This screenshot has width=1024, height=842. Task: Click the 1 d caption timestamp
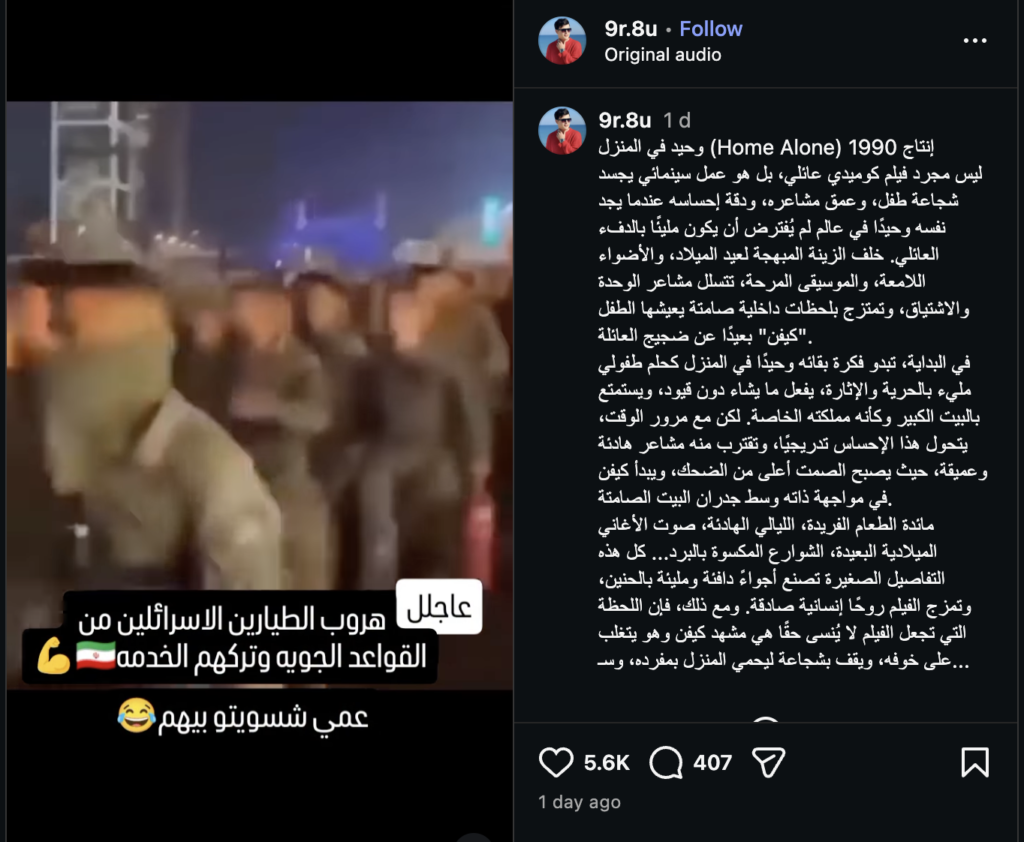point(677,120)
